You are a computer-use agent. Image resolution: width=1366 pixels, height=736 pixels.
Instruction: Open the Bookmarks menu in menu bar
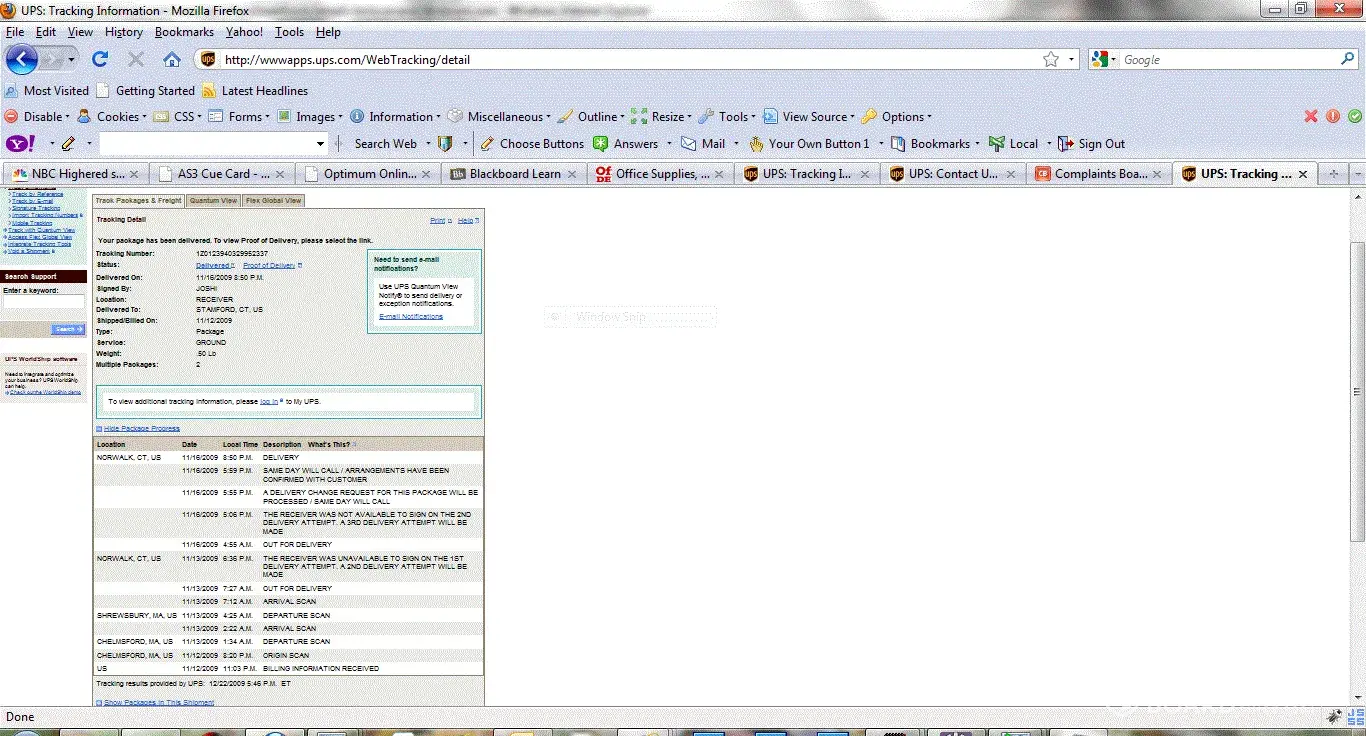coord(184,32)
